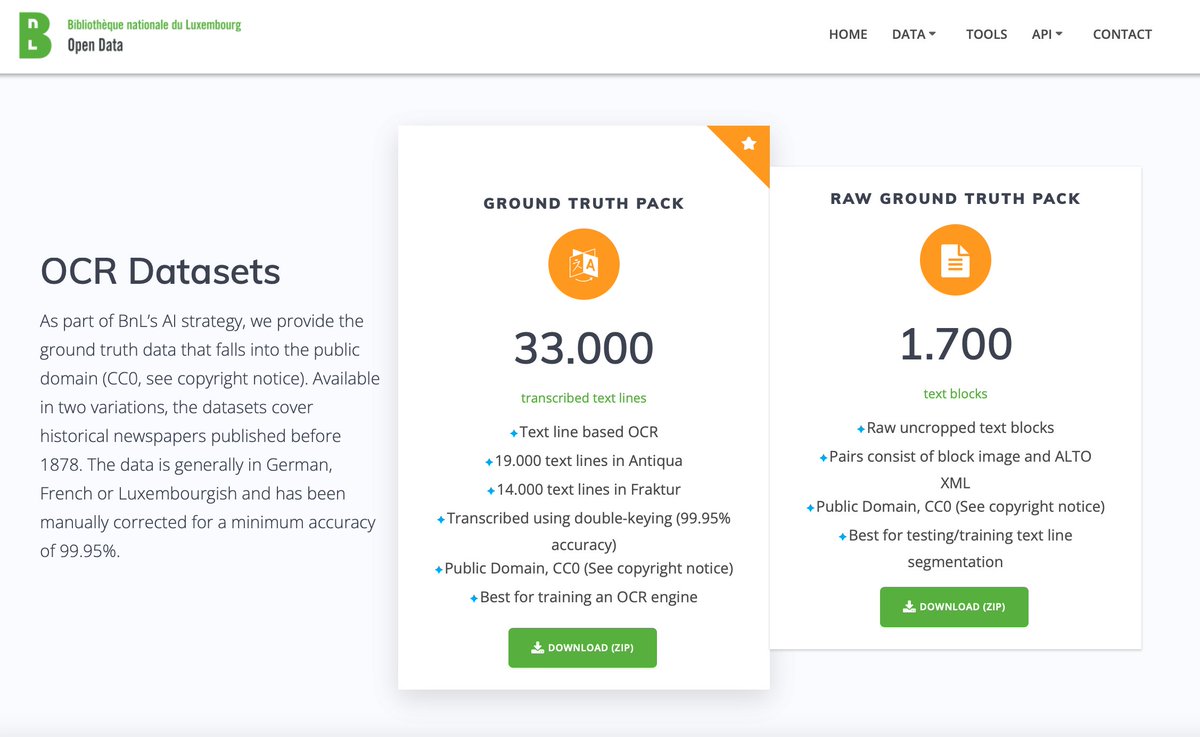Expand the API dropdown menu

pyautogui.click(x=1047, y=34)
